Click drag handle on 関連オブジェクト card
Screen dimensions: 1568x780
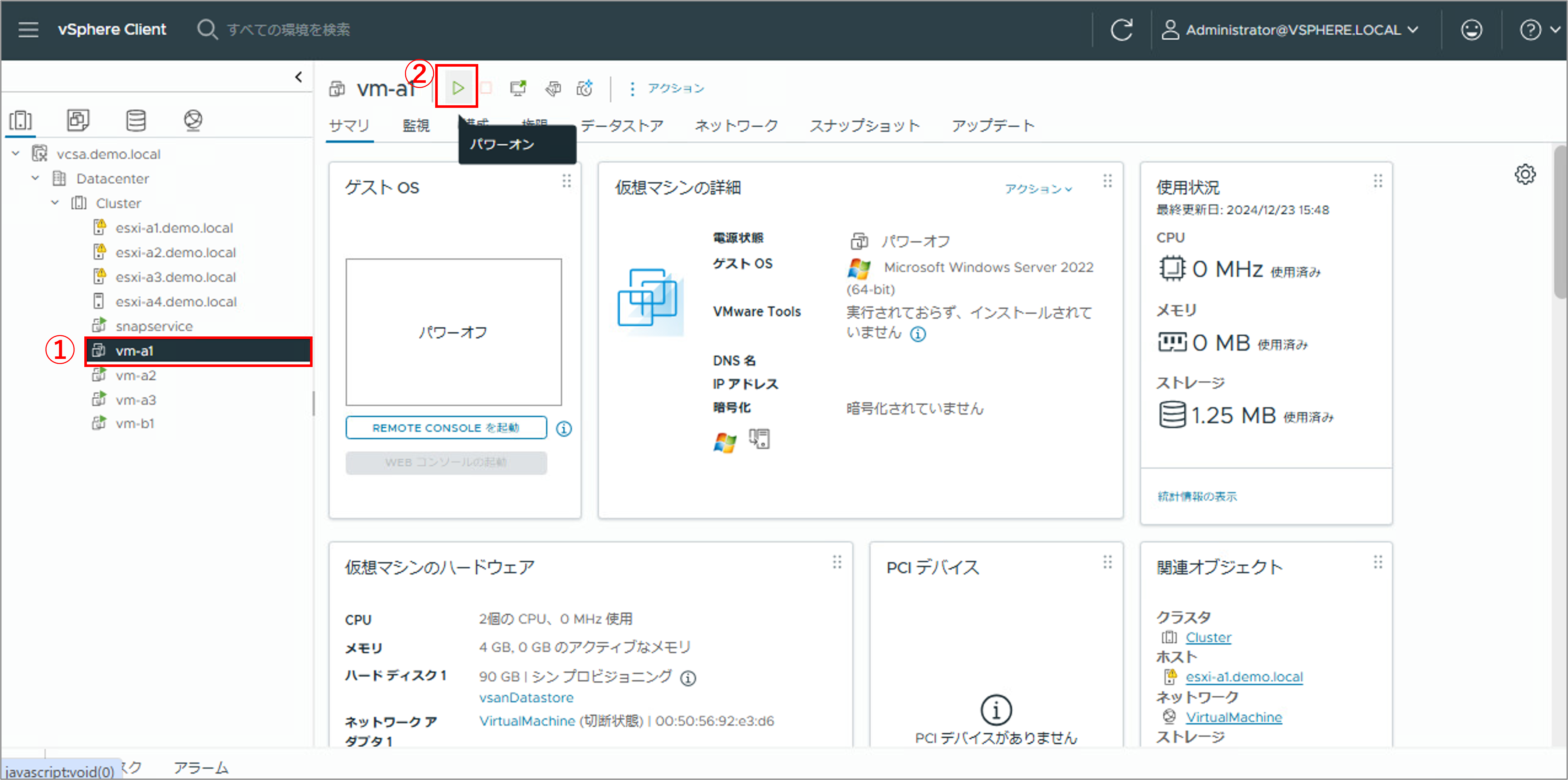pyautogui.click(x=1378, y=562)
